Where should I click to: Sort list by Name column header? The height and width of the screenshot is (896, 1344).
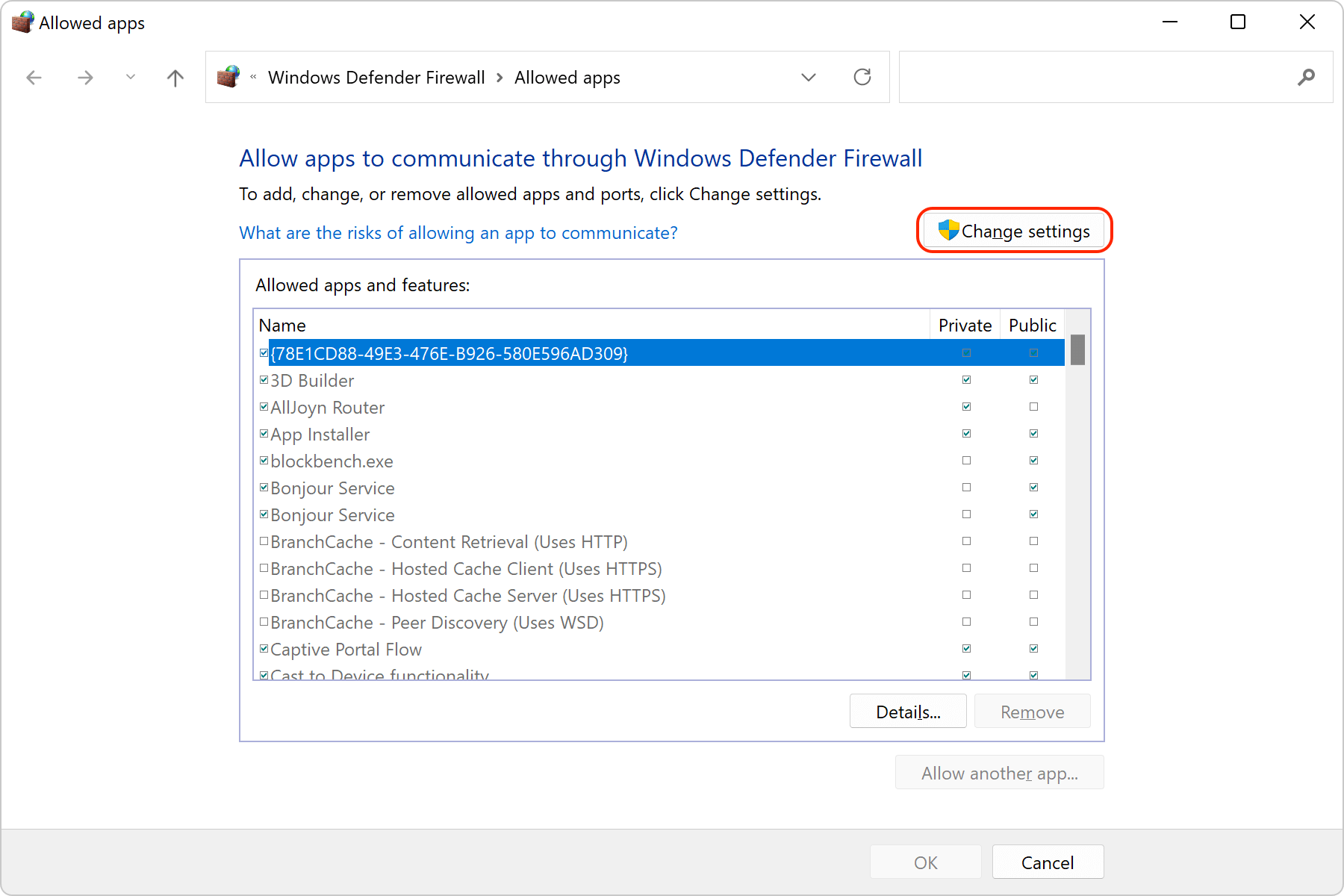(x=591, y=326)
